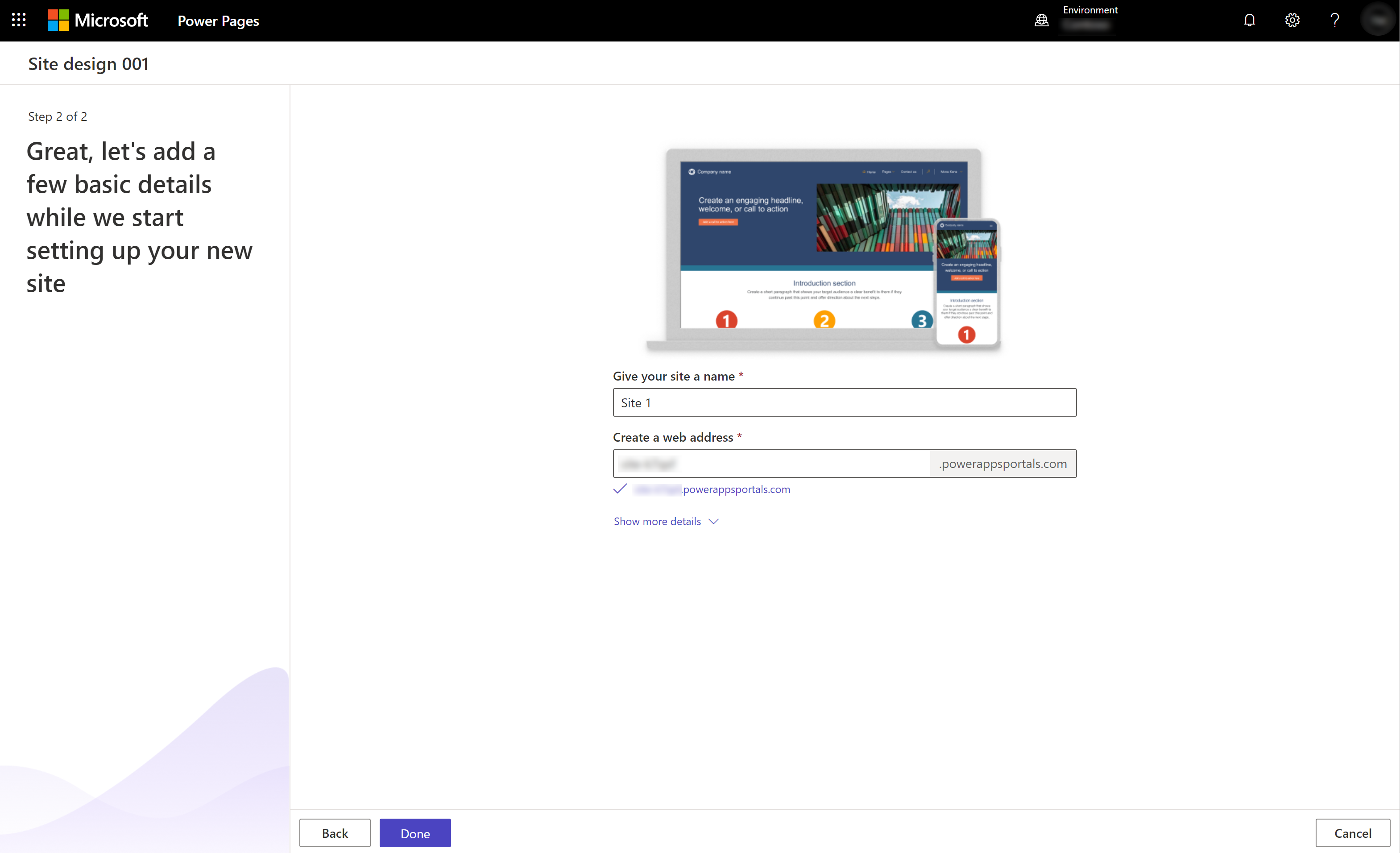The height and width of the screenshot is (853, 1400).
Task: Click the Done button
Action: [x=415, y=832]
